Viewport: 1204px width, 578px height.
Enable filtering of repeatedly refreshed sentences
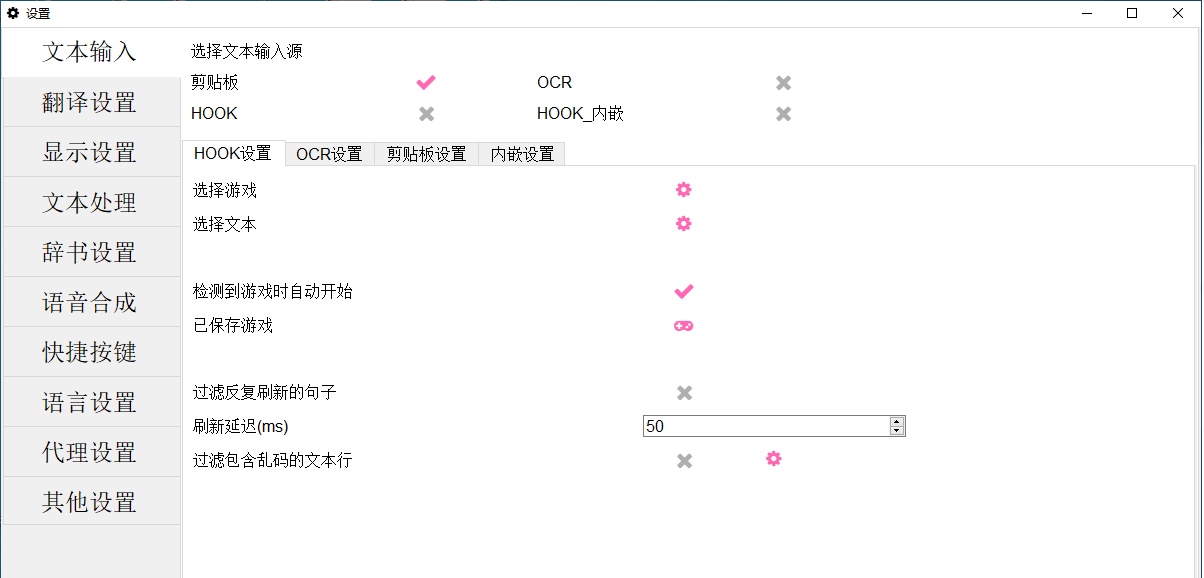[683, 393]
